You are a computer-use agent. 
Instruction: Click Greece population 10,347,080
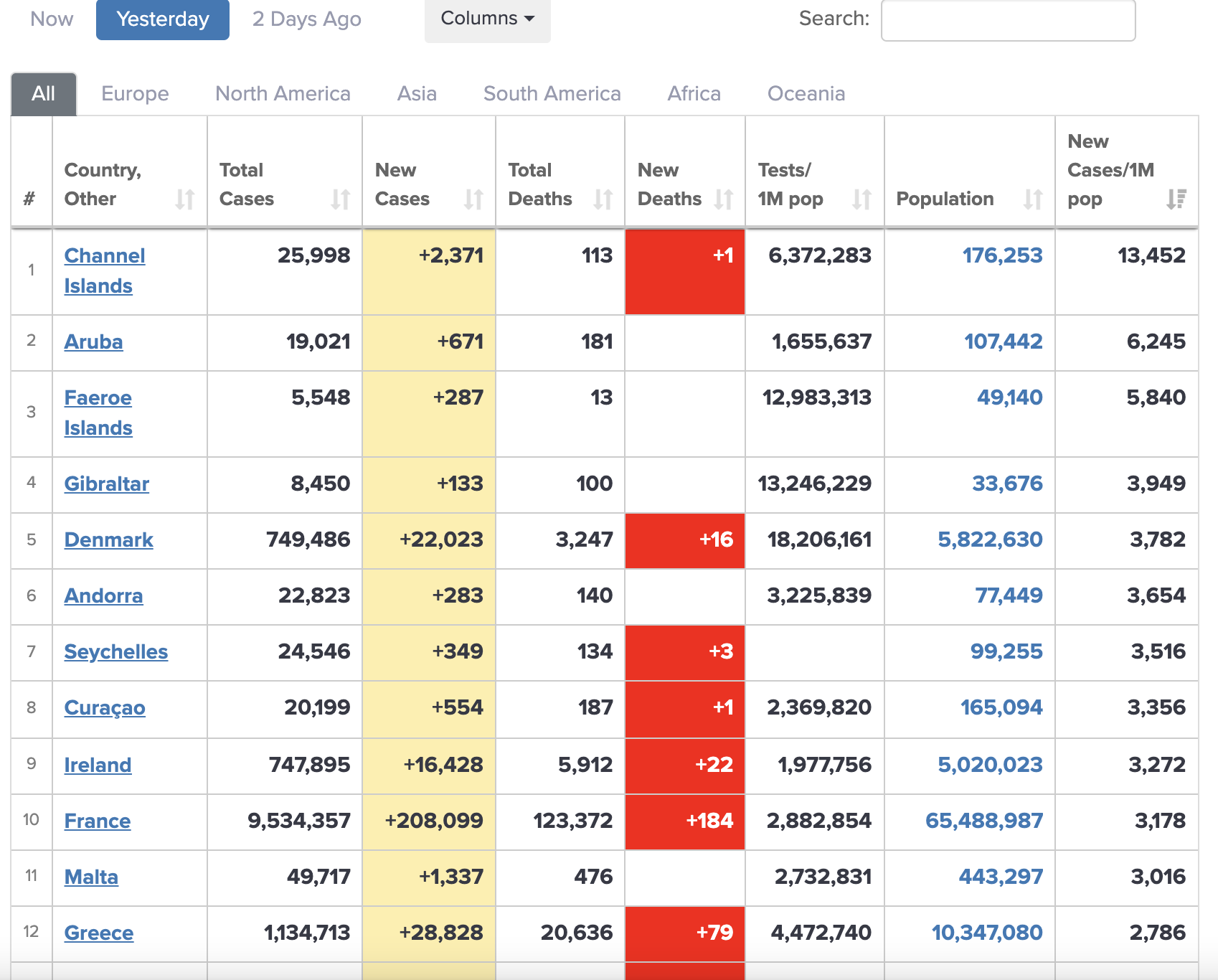987,933
